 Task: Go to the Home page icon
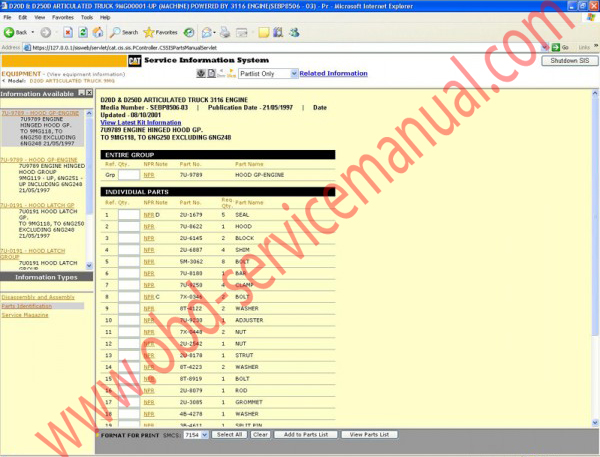98,33
